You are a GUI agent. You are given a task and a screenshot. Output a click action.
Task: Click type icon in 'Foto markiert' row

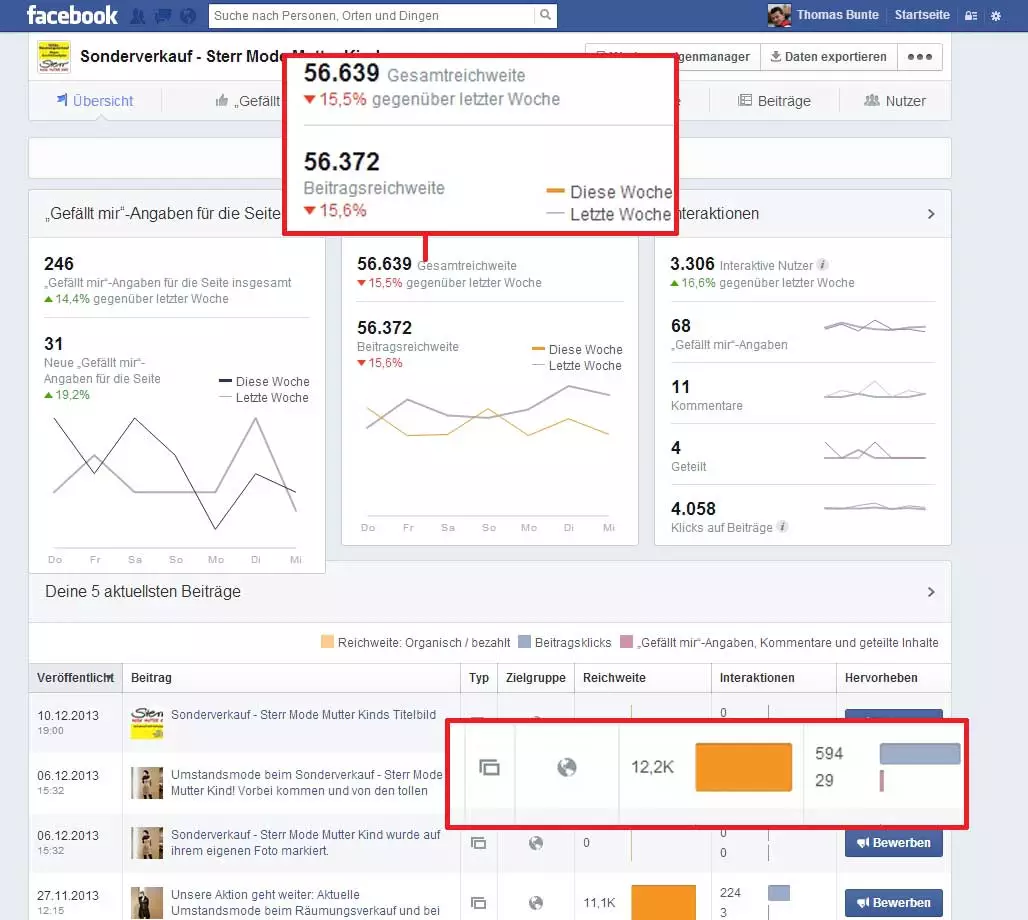[479, 843]
